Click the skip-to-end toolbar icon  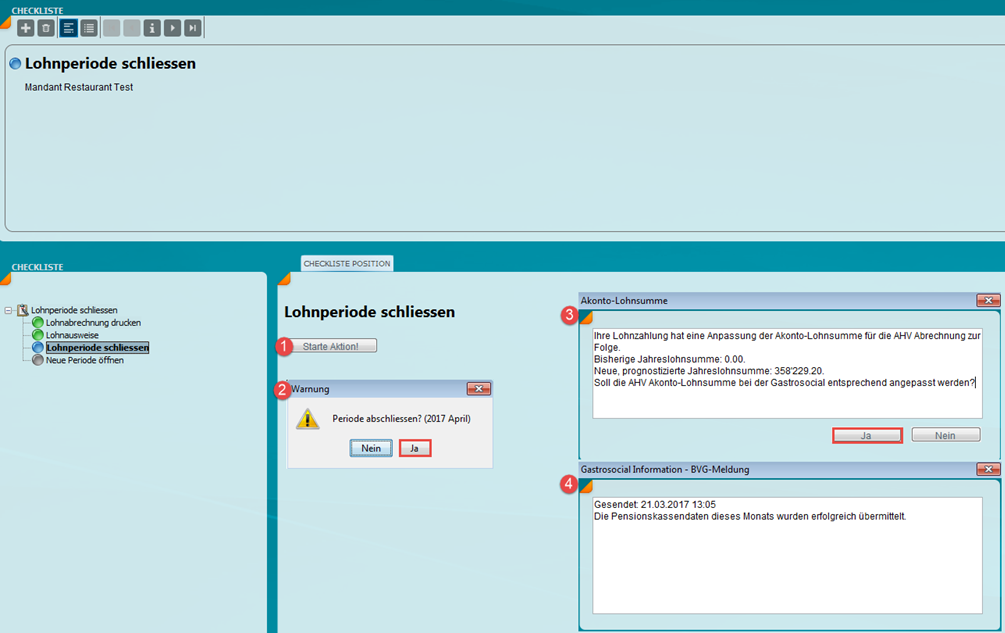192,28
